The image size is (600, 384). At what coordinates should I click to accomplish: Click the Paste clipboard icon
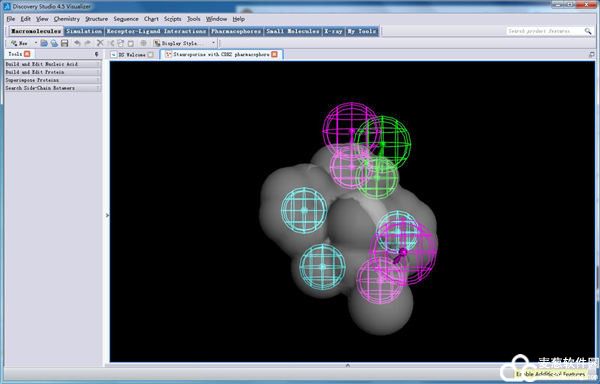(x=131, y=43)
